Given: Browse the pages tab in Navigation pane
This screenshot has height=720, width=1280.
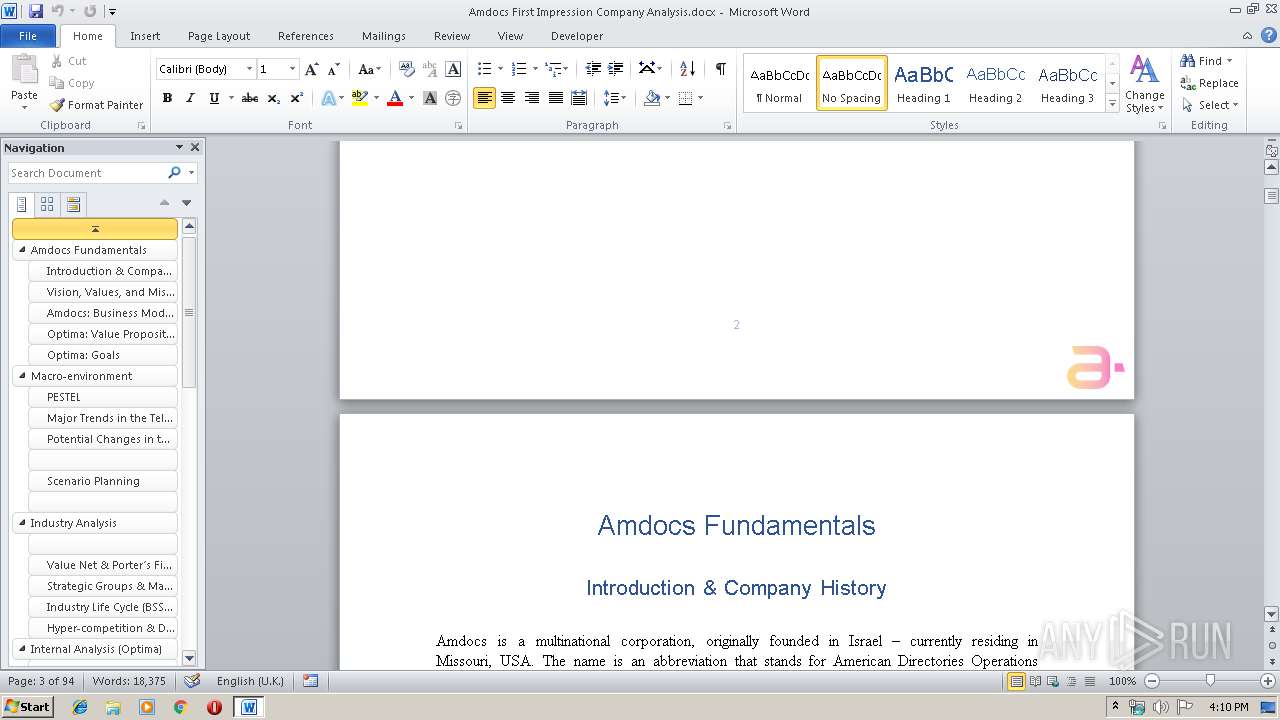Looking at the screenshot, I should coord(47,204).
